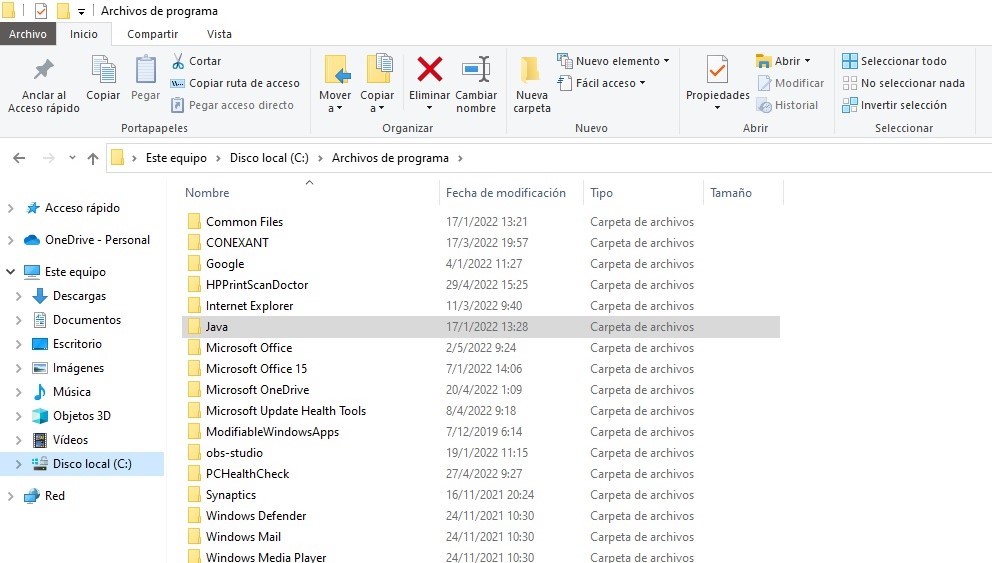992x563 pixels.
Task: Click Archivos de programa breadcrumb
Action: 390,158
